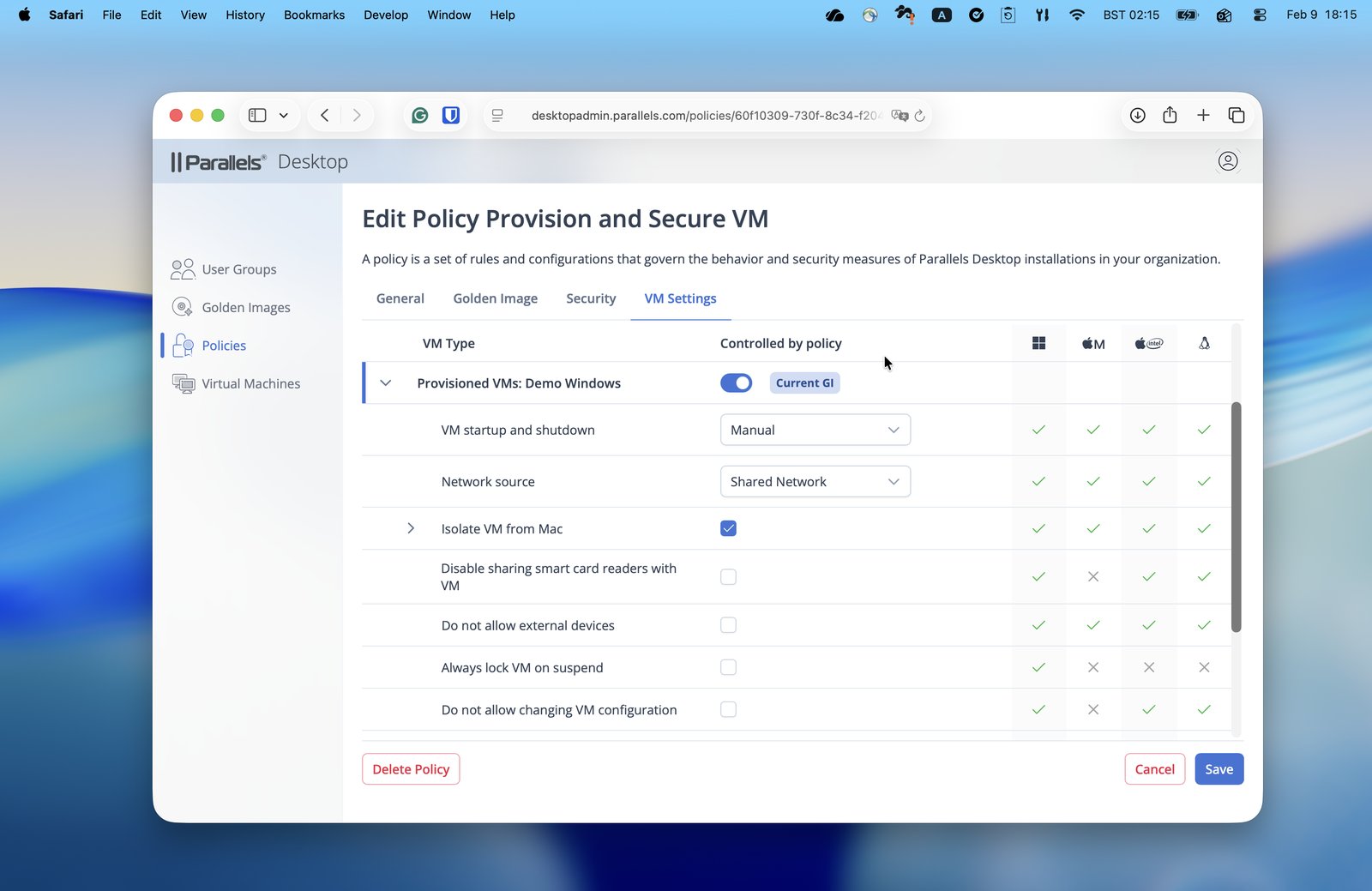
Task: Show Safari downloads
Action: [x=1138, y=115]
